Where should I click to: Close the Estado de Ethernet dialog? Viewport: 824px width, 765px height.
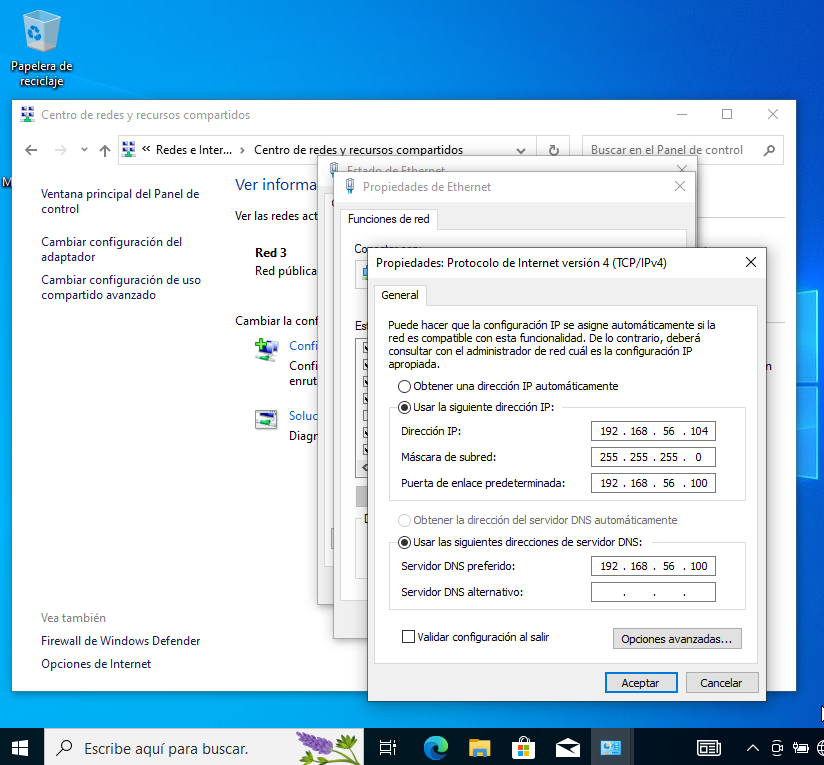tap(682, 168)
